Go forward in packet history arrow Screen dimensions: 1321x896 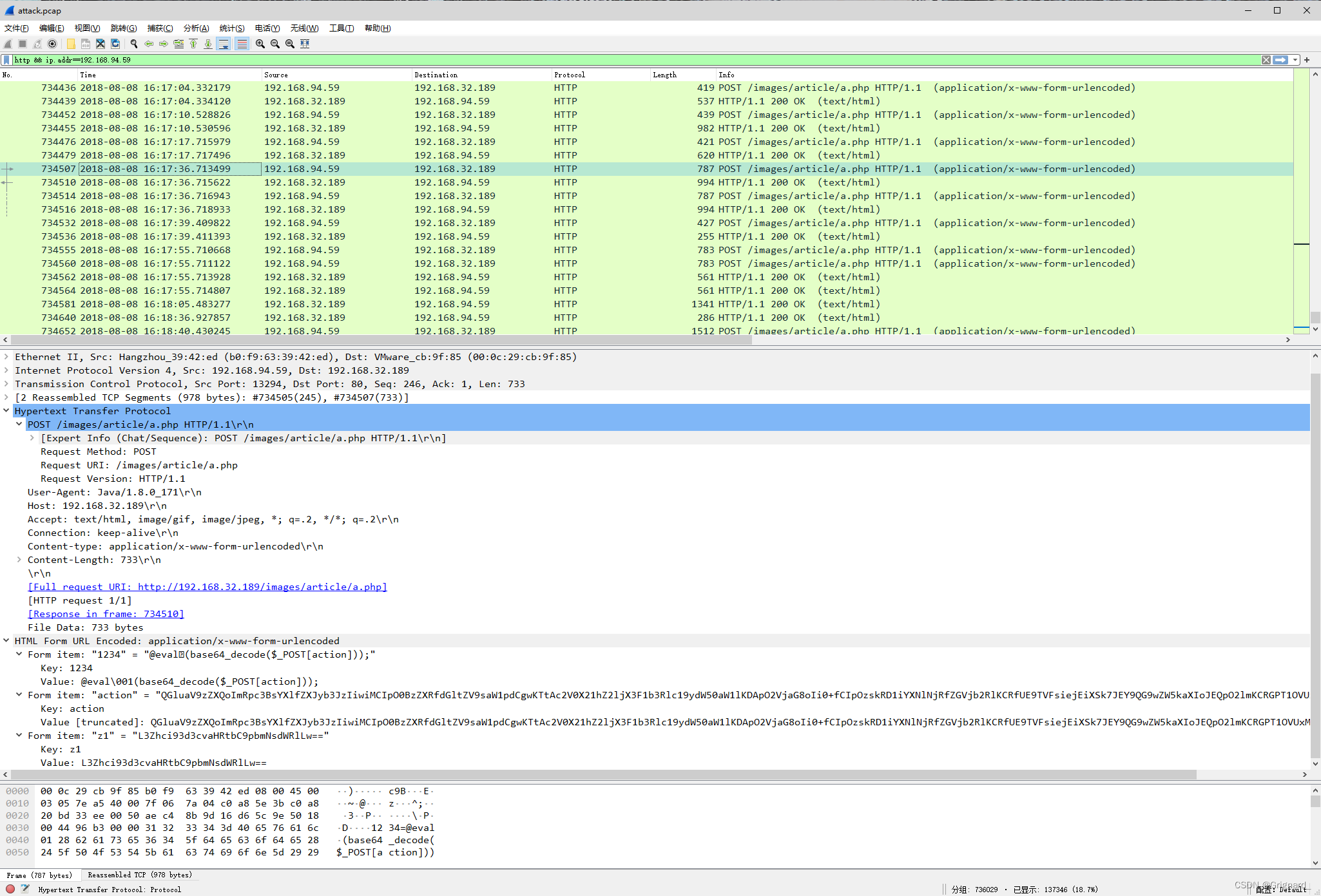point(164,44)
